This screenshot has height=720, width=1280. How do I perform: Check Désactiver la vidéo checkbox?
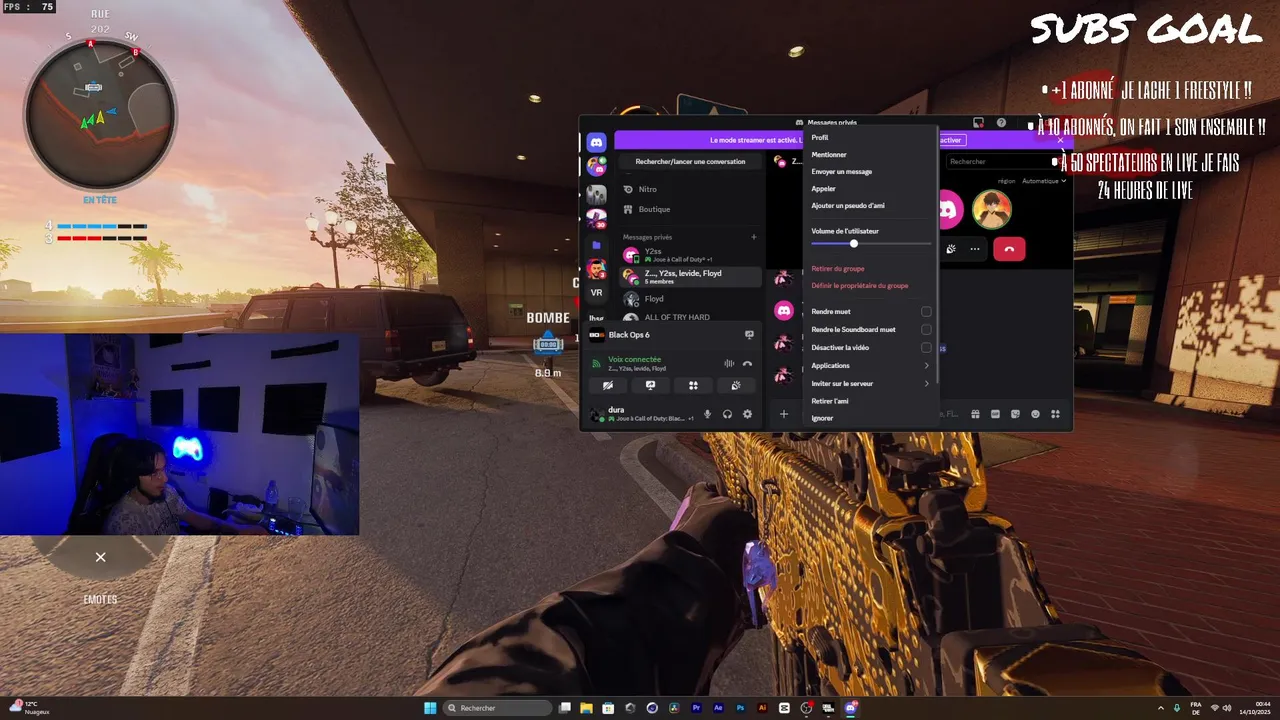pyautogui.click(x=926, y=347)
